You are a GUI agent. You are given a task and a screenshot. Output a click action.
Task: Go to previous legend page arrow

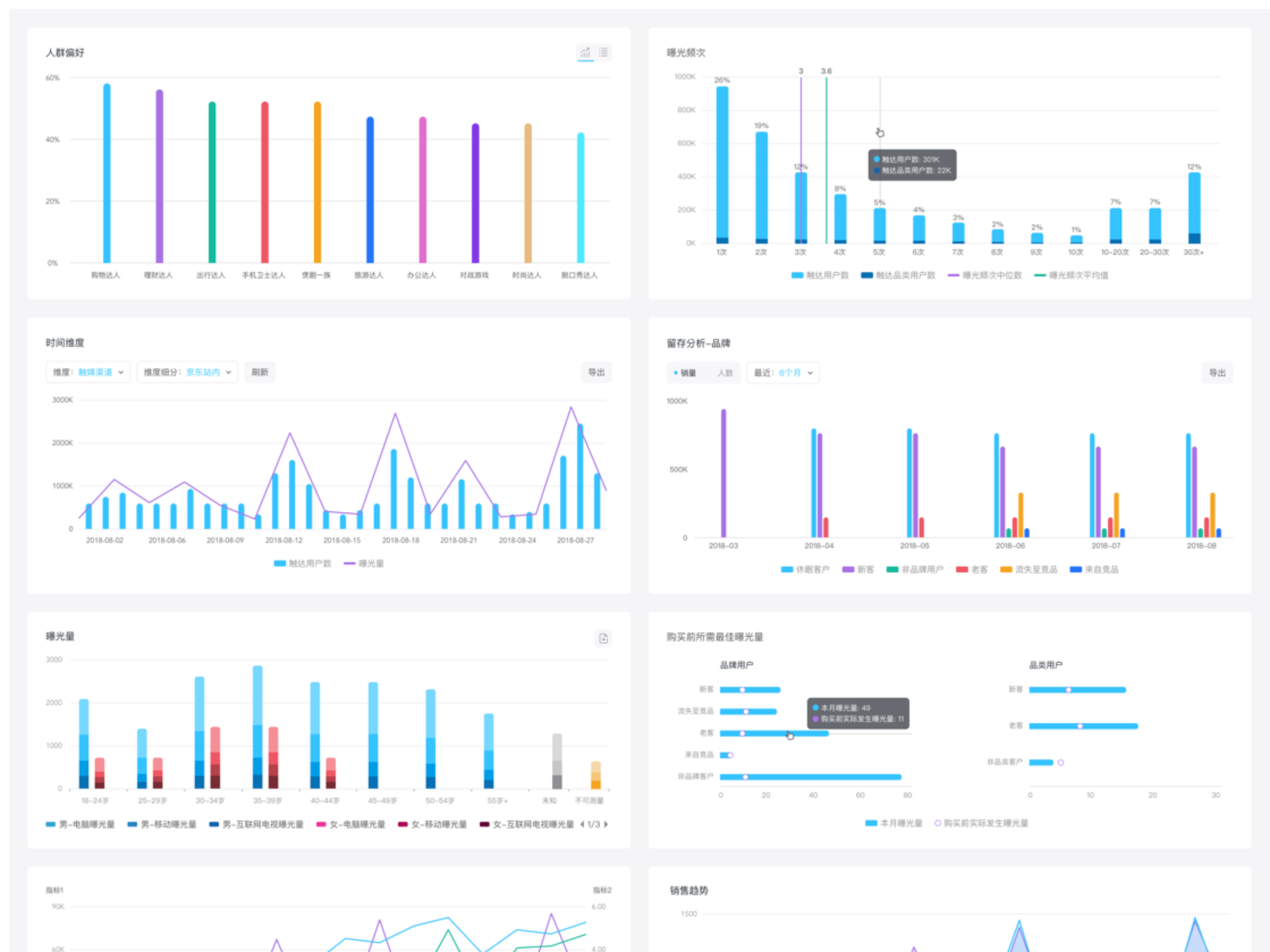pyautogui.click(x=582, y=824)
